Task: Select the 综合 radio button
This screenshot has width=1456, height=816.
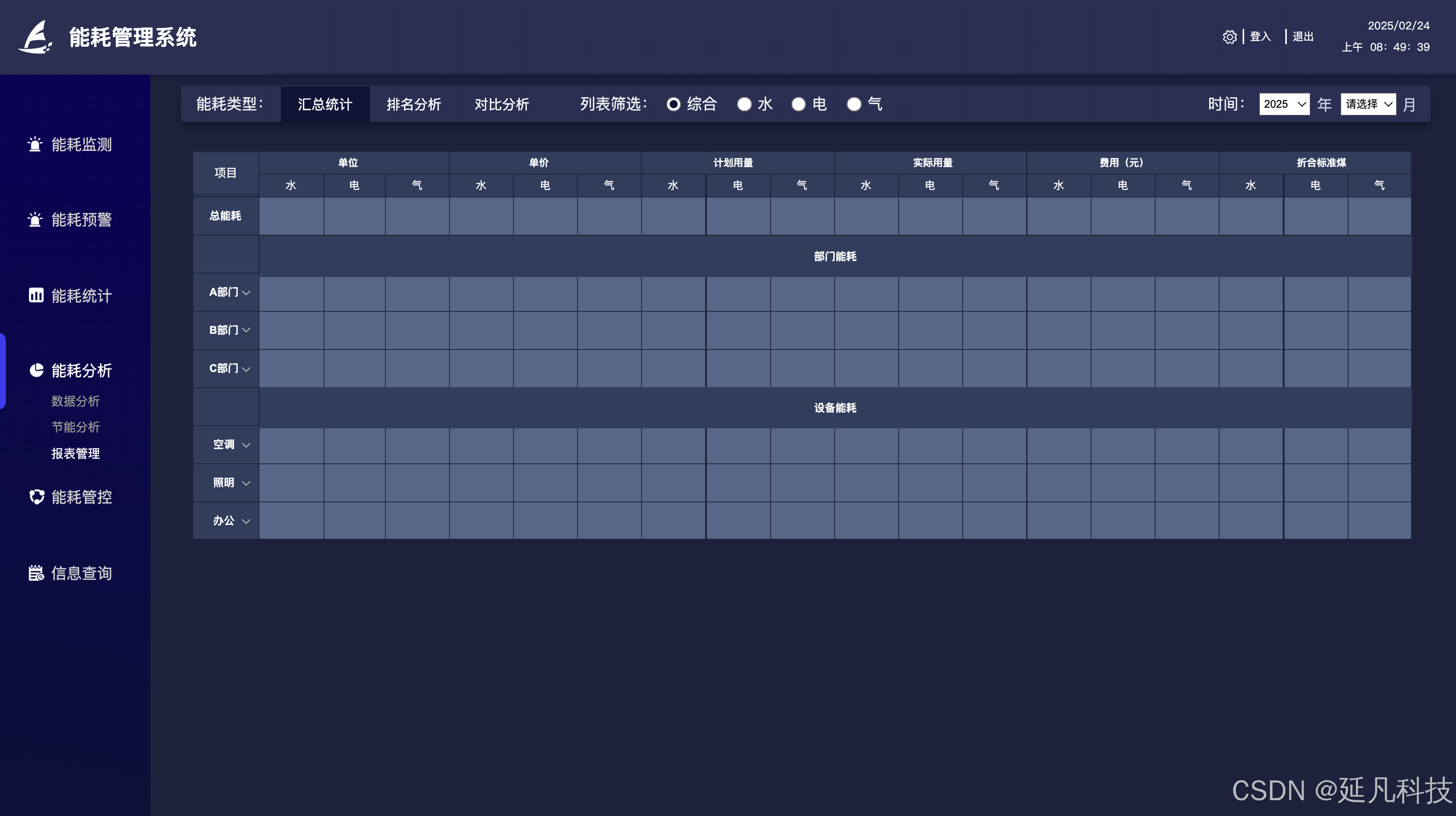Action: (673, 104)
